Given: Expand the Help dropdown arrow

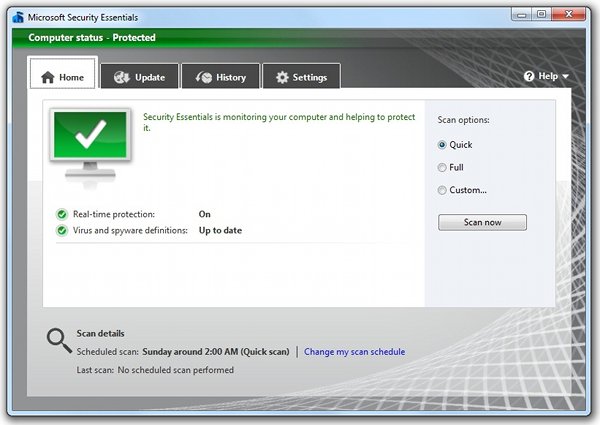Looking at the screenshot, I should [x=566, y=77].
